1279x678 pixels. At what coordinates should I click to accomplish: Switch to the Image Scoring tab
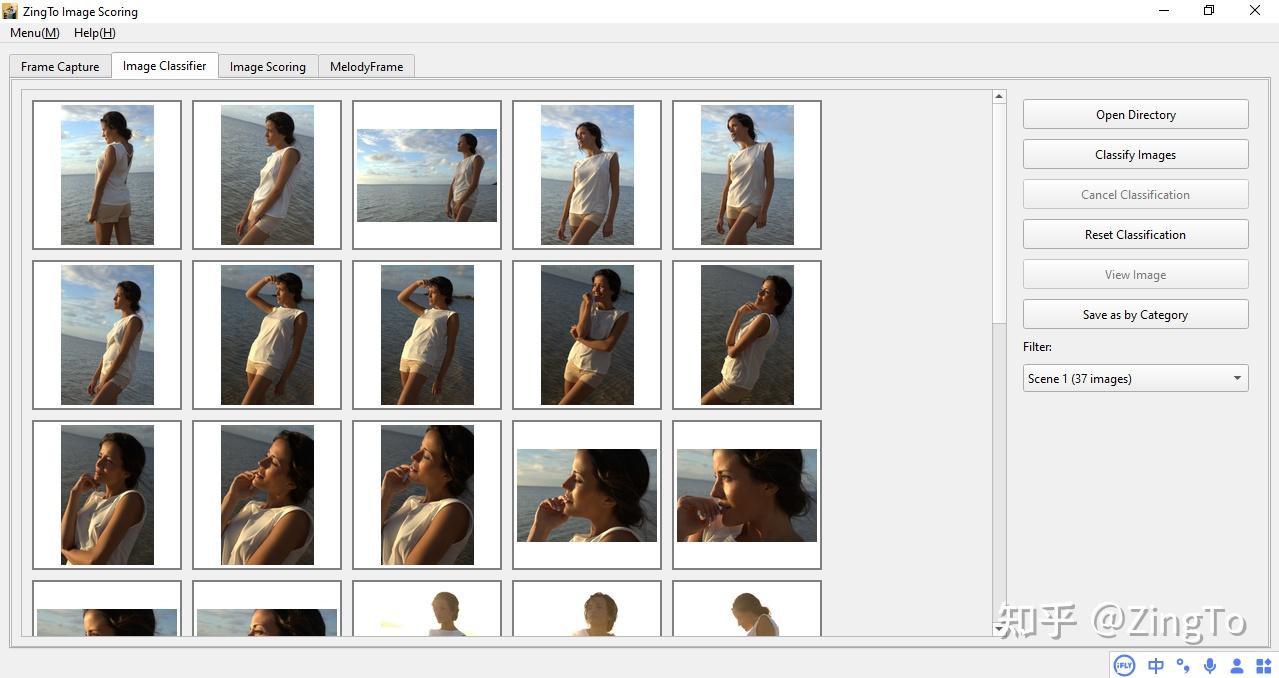pyautogui.click(x=268, y=67)
